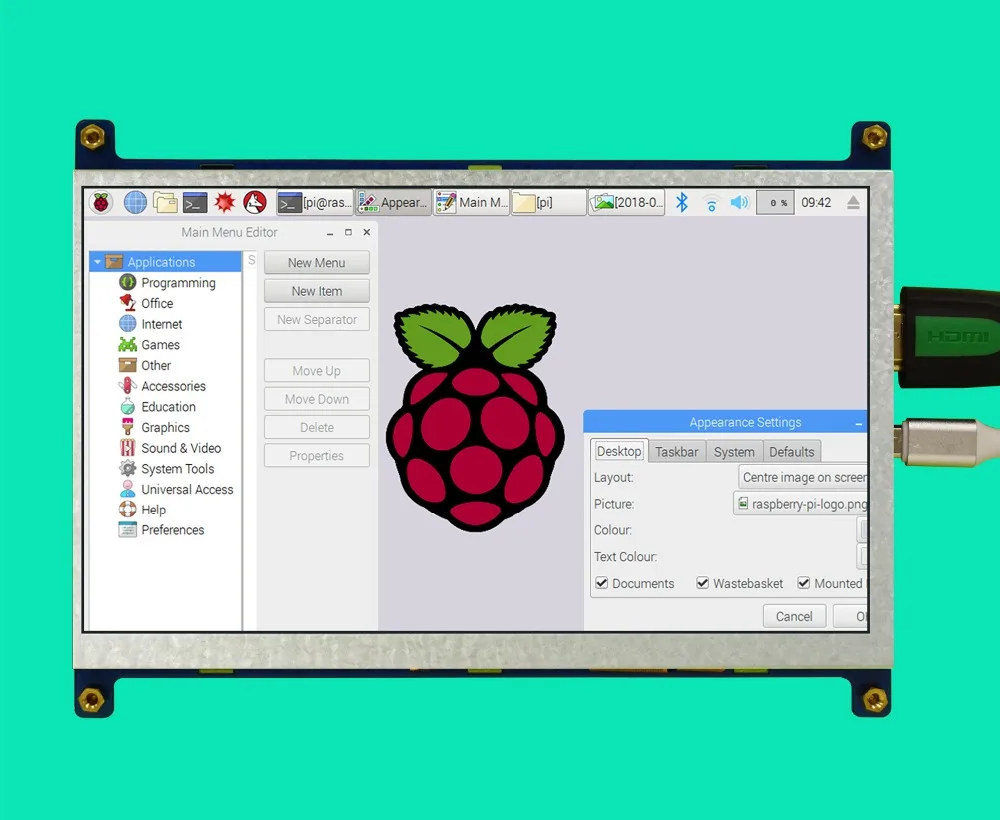Image resolution: width=1000 pixels, height=820 pixels.
Task: Switch to the 2018-0... image taskbar button
Action: [627, 203]
